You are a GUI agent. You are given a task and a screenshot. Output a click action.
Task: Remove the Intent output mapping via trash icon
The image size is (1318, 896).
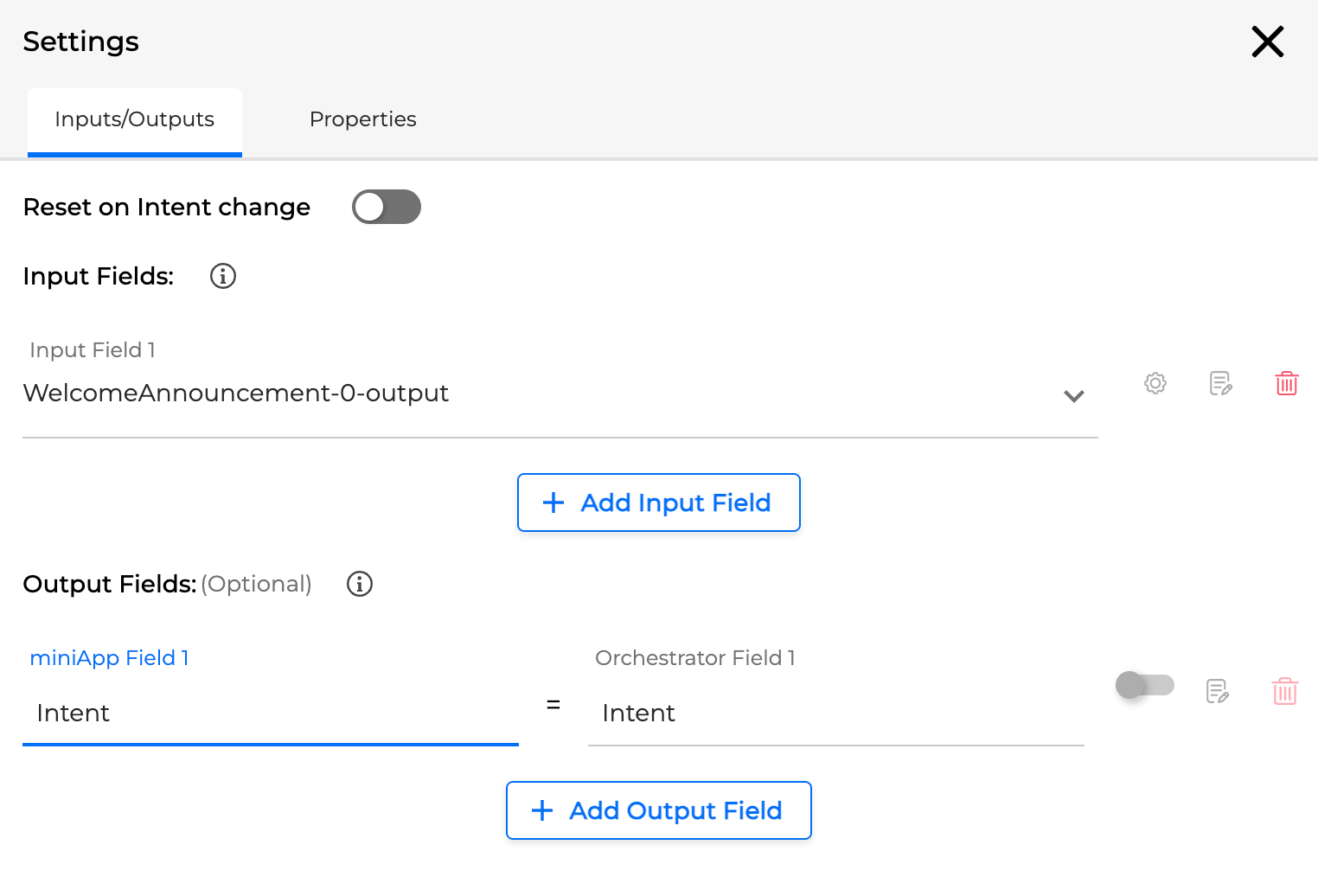tap(1285, 691)
